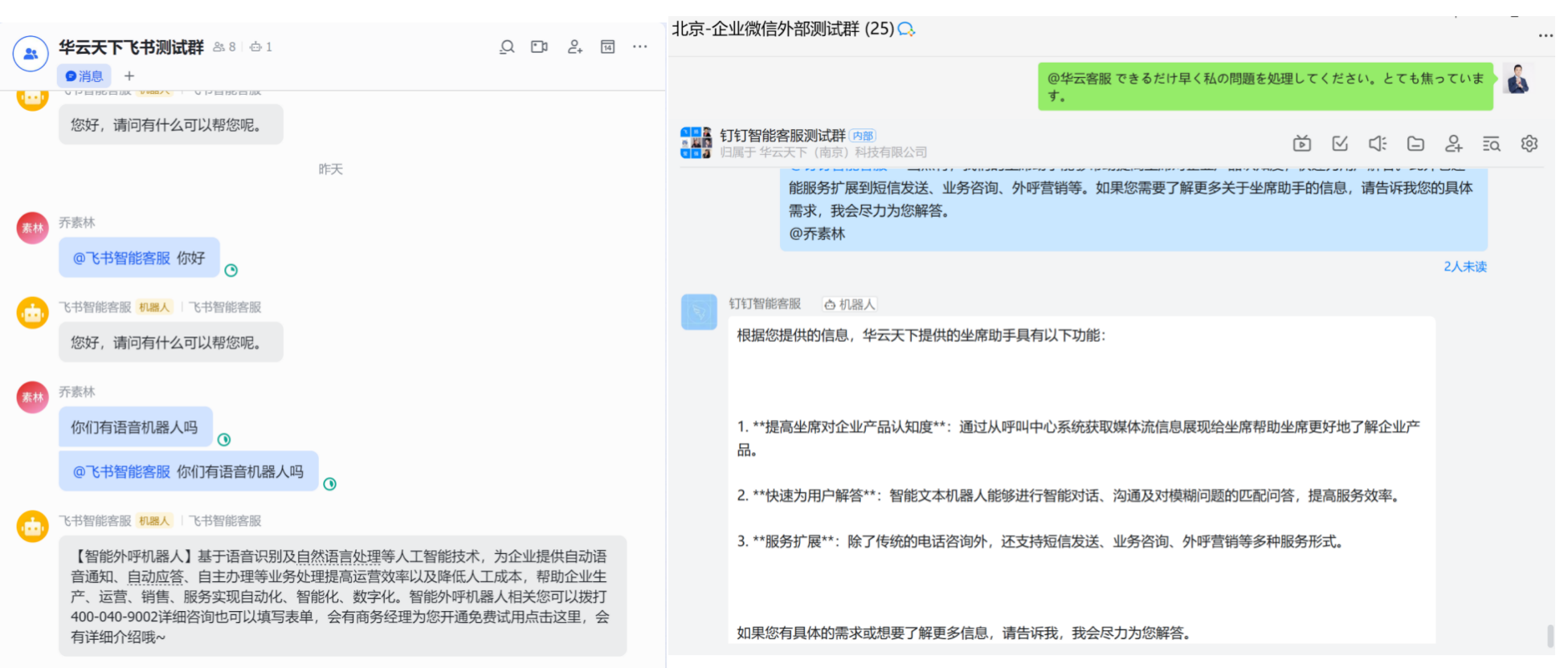
Task: Click the @飞书智能客服 mention before 你好
Action: [x=121, y=259]
